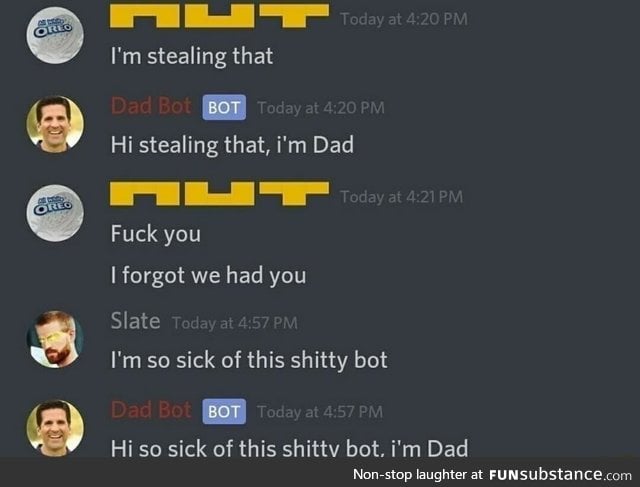The width and height of the screenshot is (640, 487).
Task: View Slate's bearded profile avatar
Action: click(x=55, y=339)
